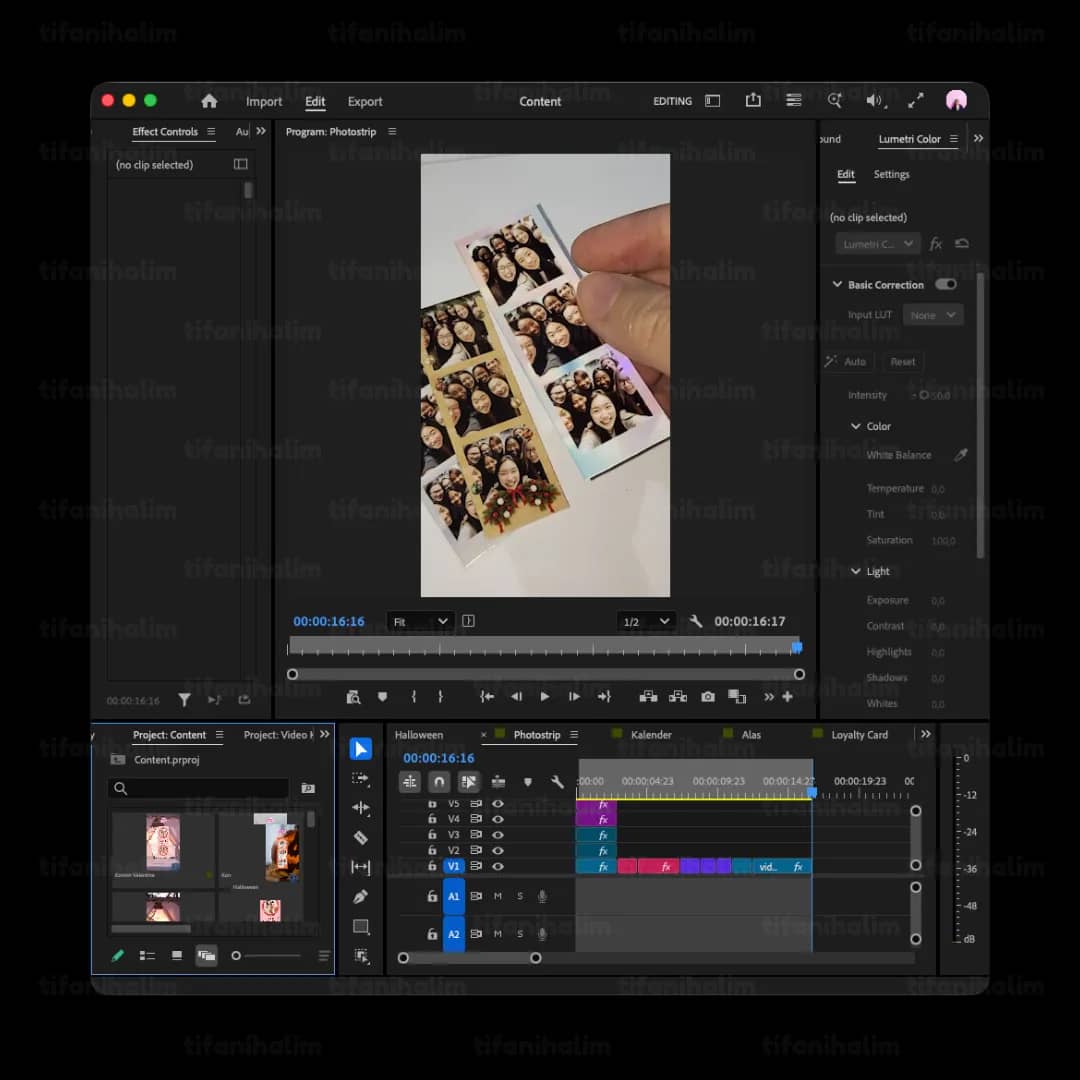Select the Selection tool arrow
This screenshot has width=1080, height=1080.
point(360,749)
